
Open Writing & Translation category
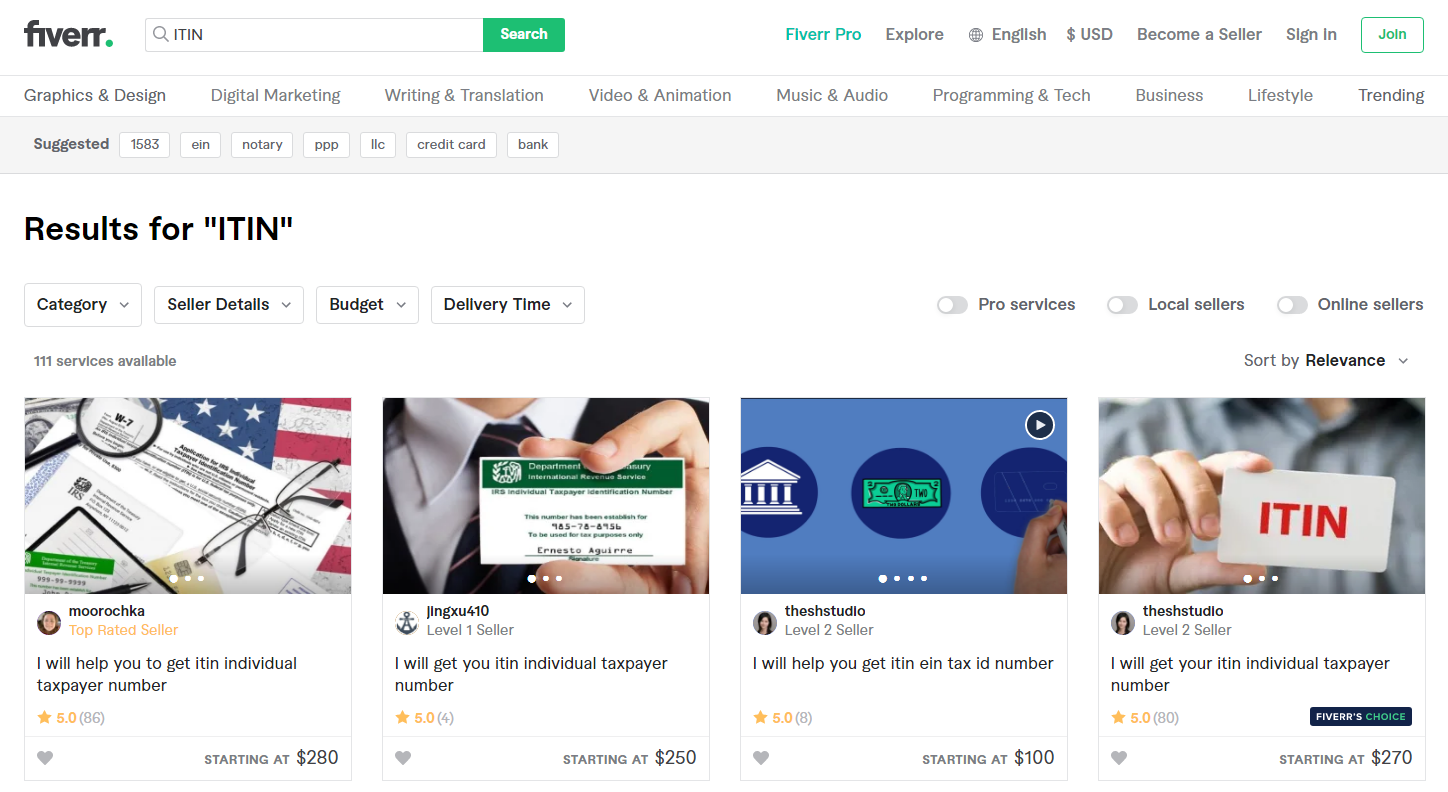pos(464,95)
